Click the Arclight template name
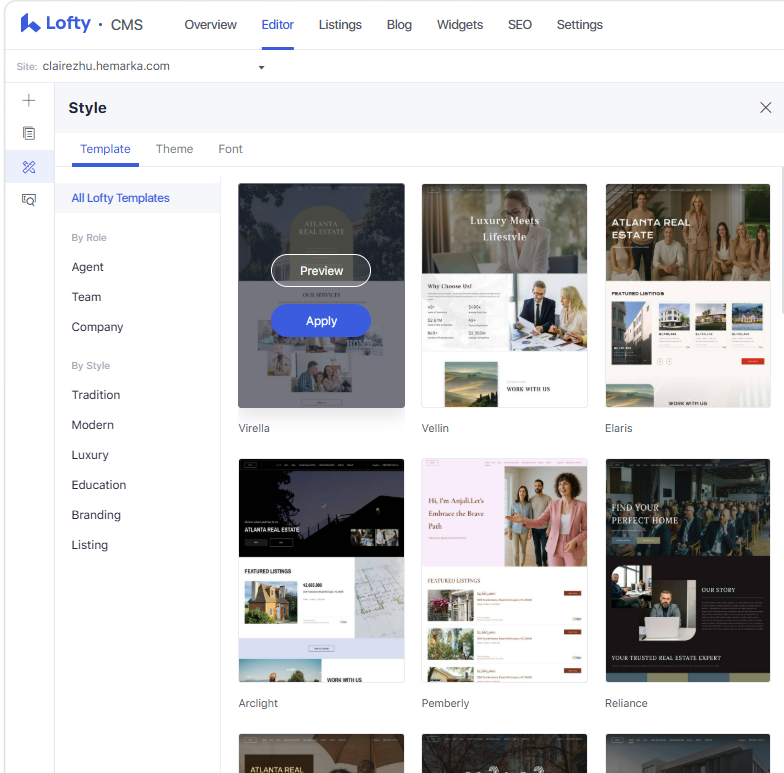 point(258,703)
